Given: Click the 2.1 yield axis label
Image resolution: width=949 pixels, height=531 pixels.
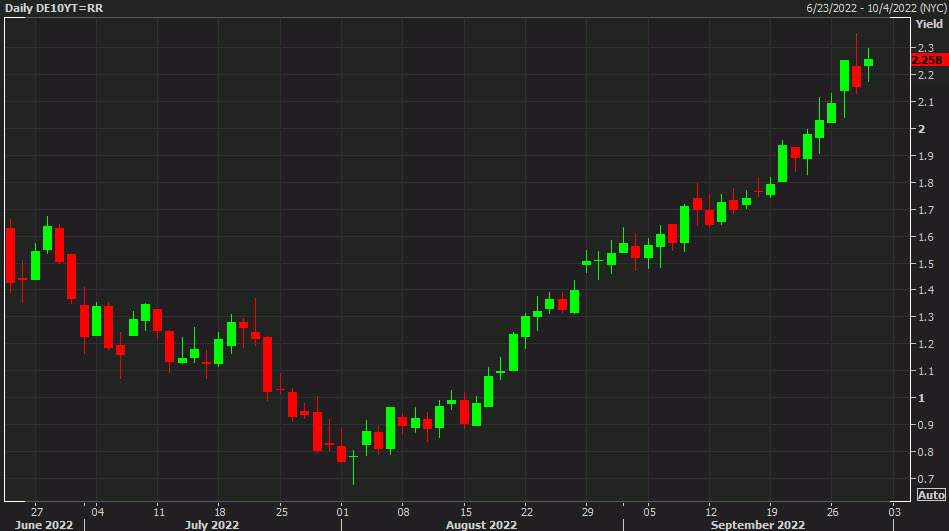Looking at the screenshot, I should [925, 102].
